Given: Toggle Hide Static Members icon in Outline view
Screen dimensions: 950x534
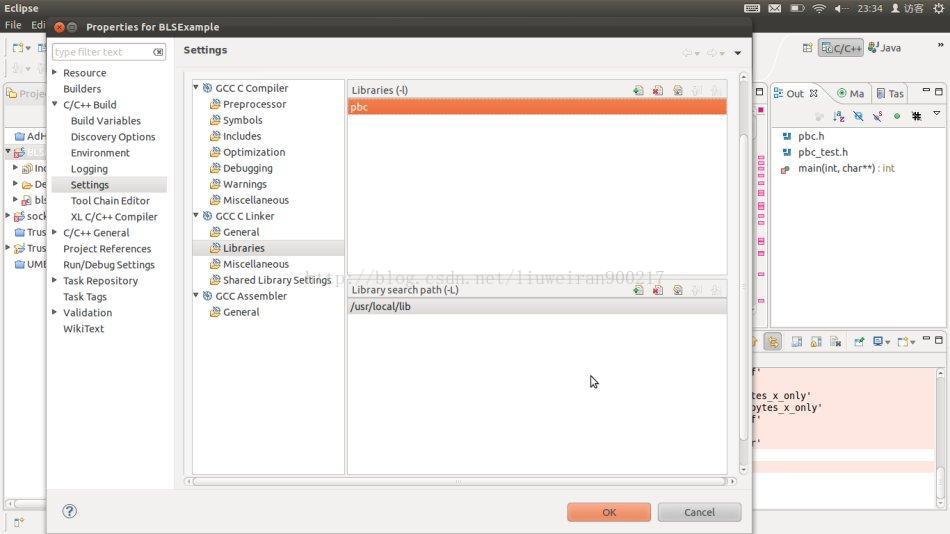Looking at the screenshot, I should [x=877, y=116].
